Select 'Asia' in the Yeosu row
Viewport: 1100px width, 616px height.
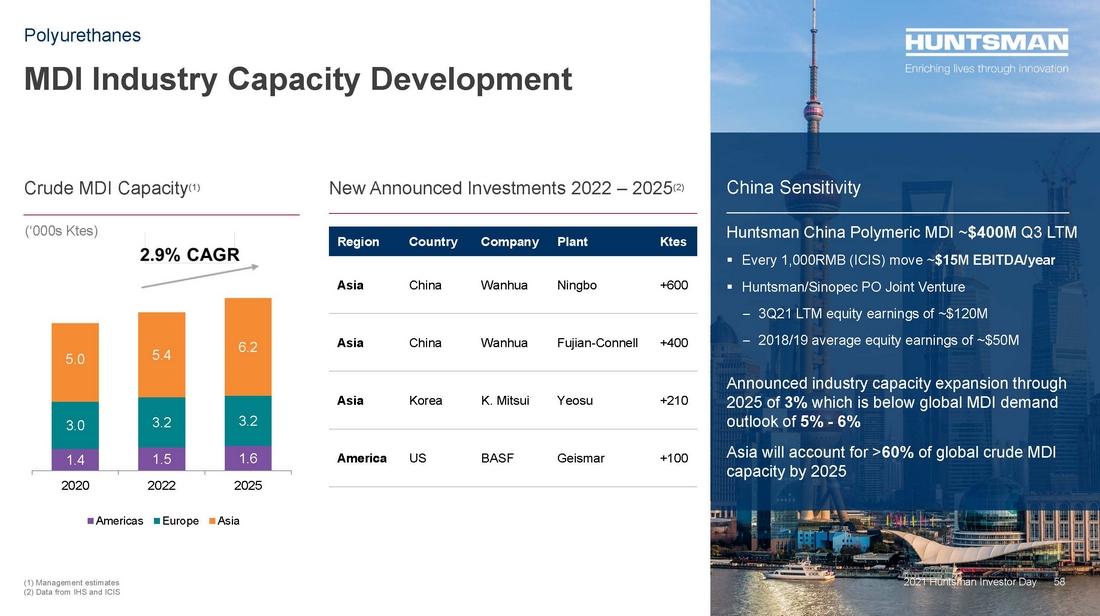coord(350,401)
